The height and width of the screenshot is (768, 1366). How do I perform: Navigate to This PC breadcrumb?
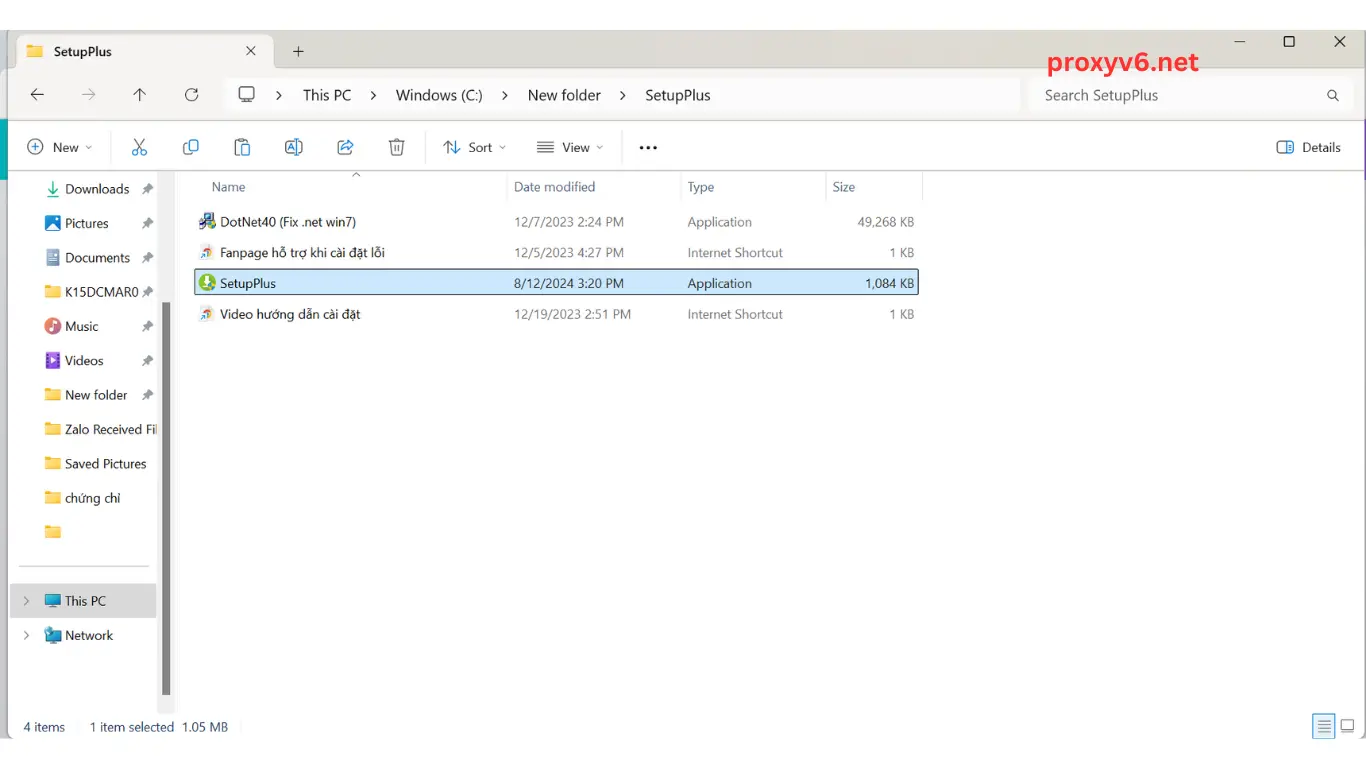tap(327, 95)
